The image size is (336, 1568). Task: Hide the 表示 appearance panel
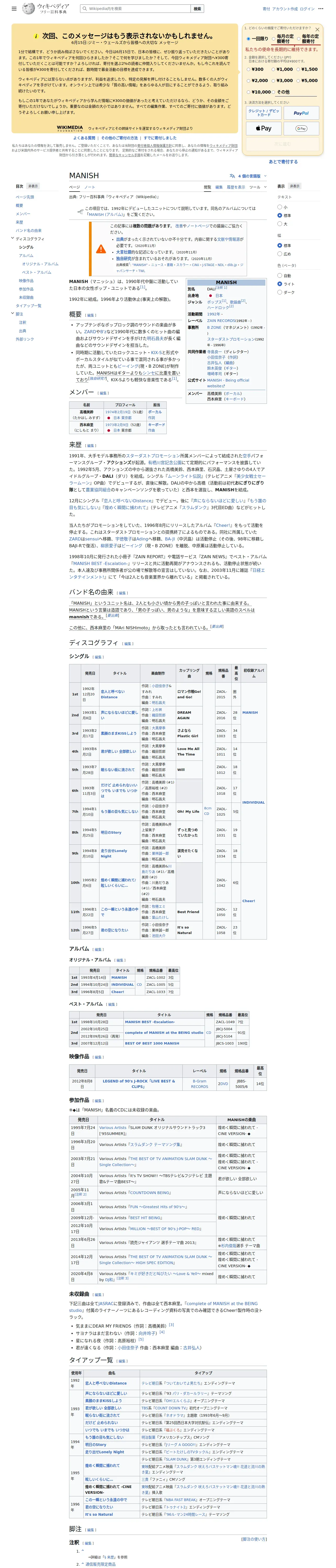tap(295, 186)
